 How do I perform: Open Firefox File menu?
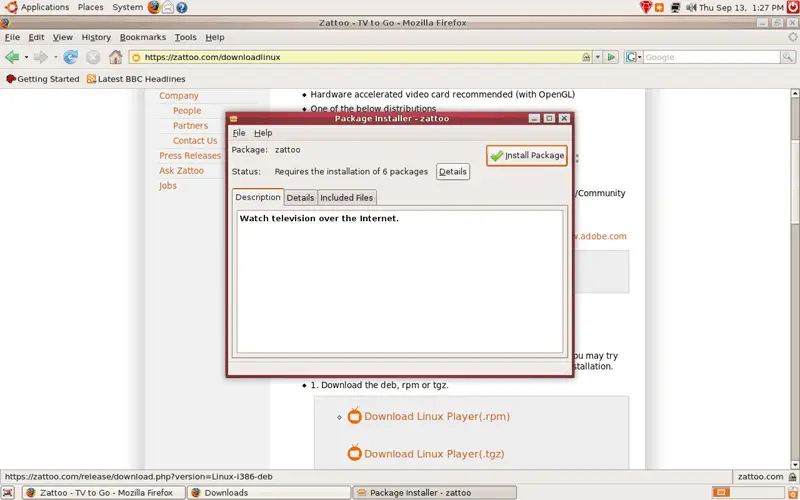point(12,37)
